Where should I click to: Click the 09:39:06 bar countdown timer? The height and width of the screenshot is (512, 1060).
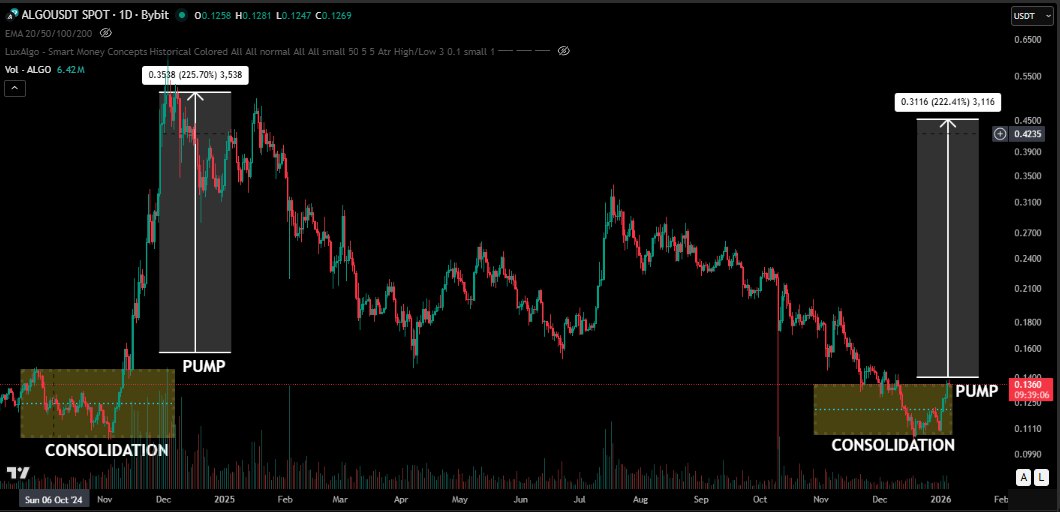[1032, 395]
